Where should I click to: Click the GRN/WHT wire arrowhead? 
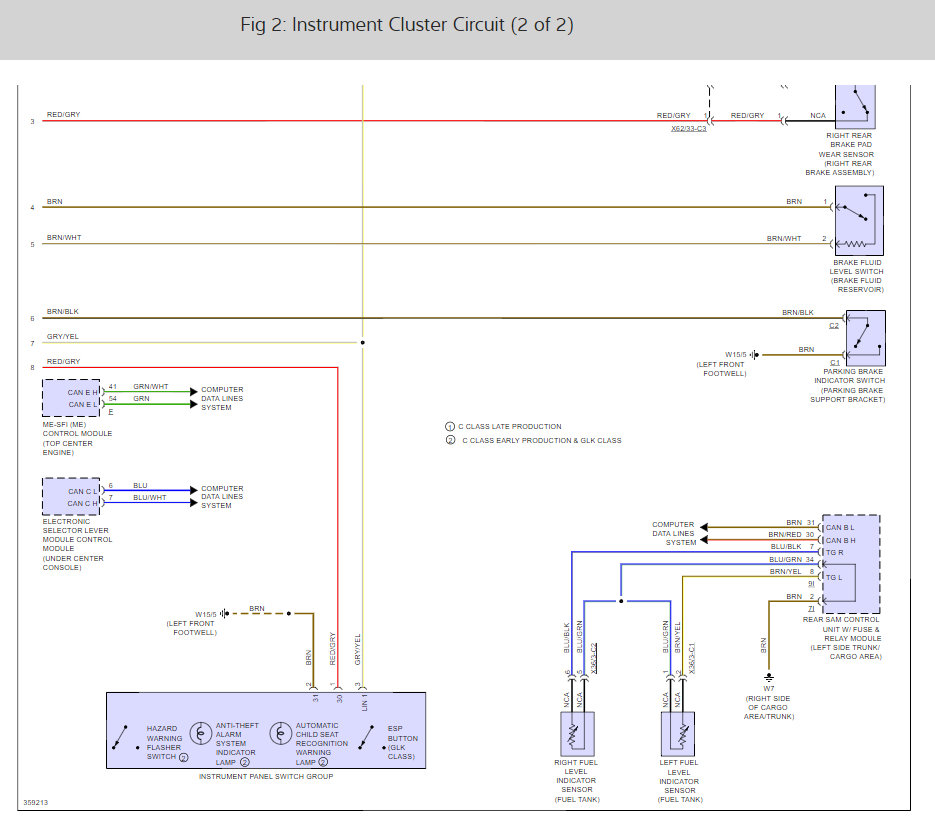point(193,392)
